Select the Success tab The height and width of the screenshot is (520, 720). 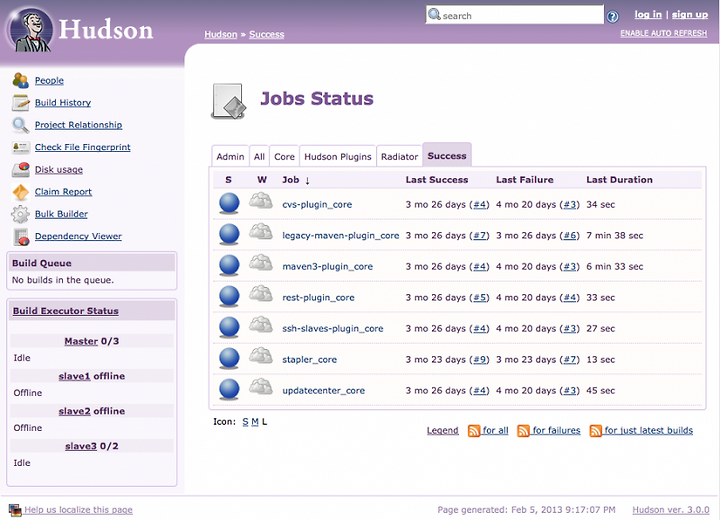click(447, 156)
